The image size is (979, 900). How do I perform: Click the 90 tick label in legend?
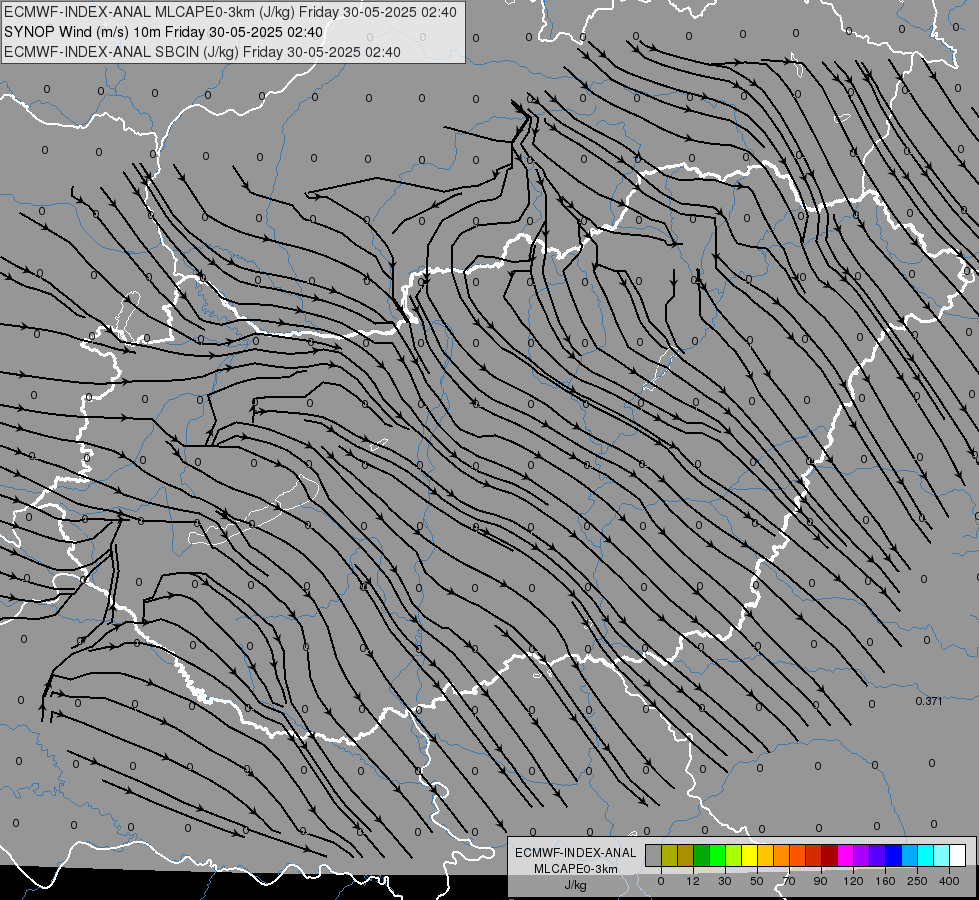pyautogui.click(x=820, y=881)
